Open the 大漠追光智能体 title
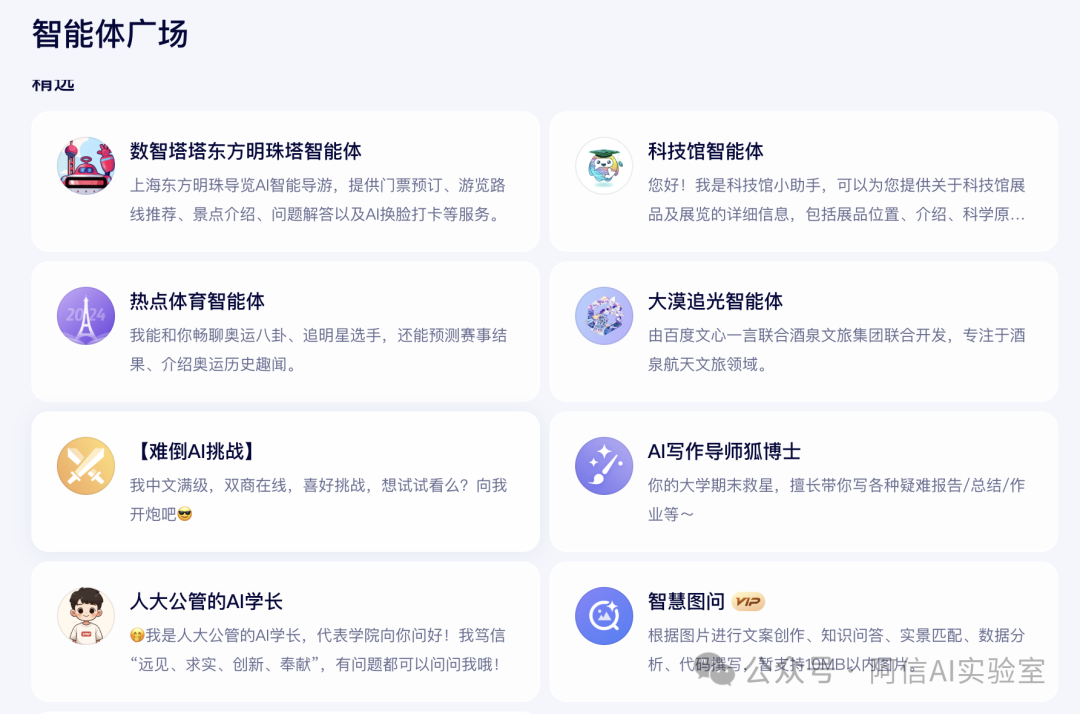 click(715, 301)
